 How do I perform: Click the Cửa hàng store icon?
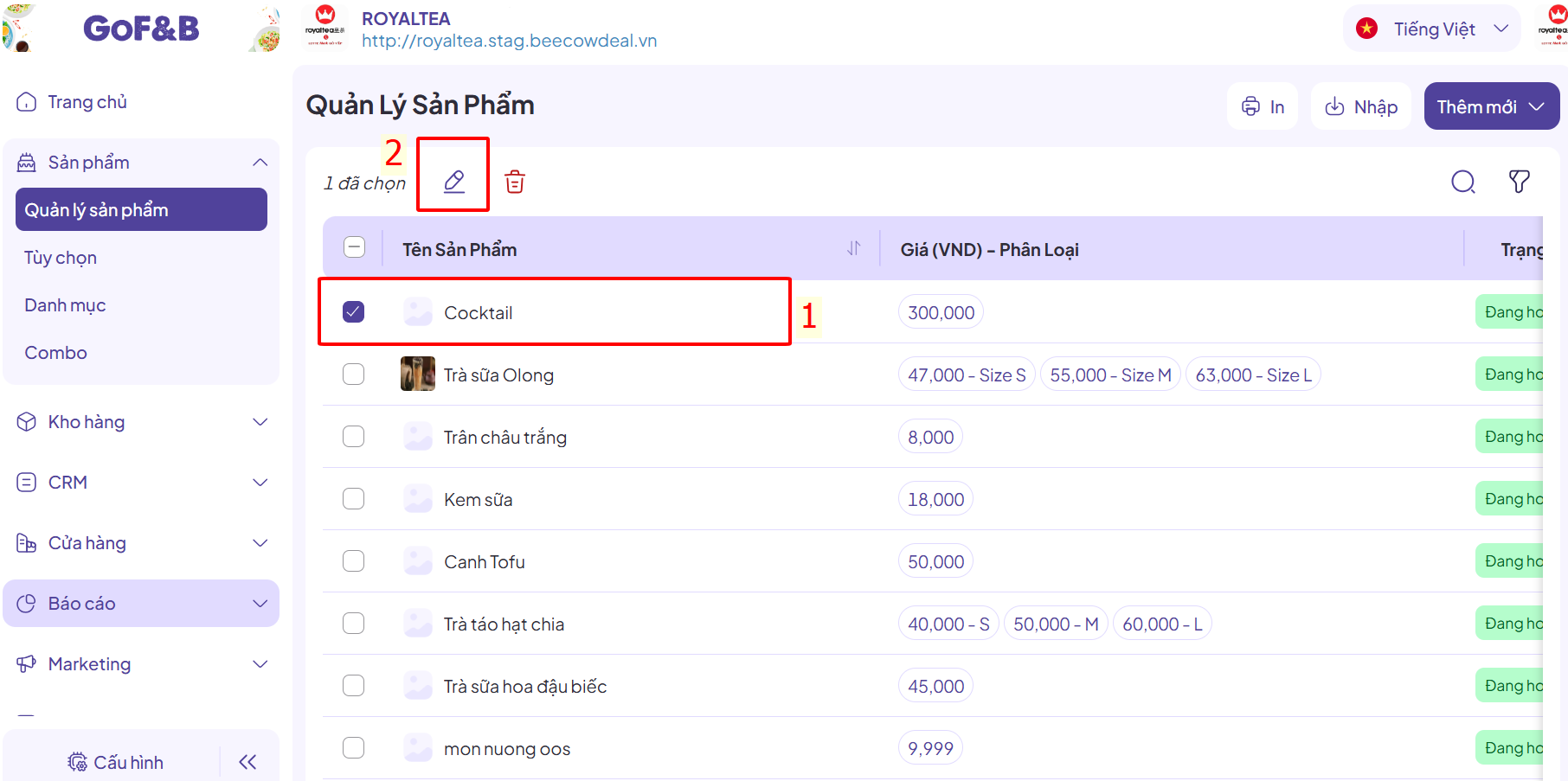27,543
